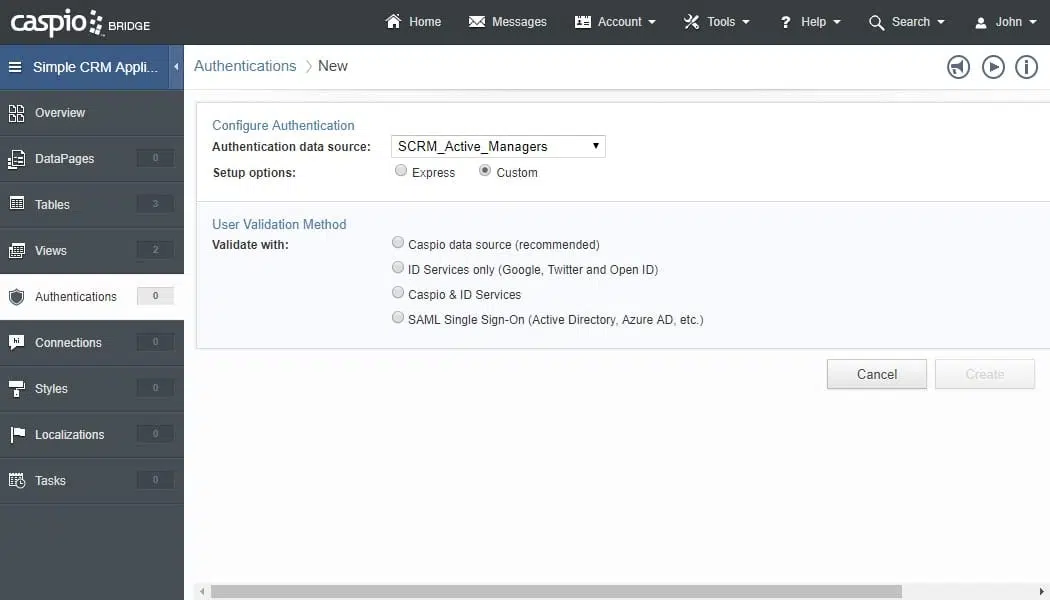The width and height of the screenshot is (1050, 600).
Task: Choose Caspio data source (recommended) validation
Action: pyautogui.click(x=399, y=243)
